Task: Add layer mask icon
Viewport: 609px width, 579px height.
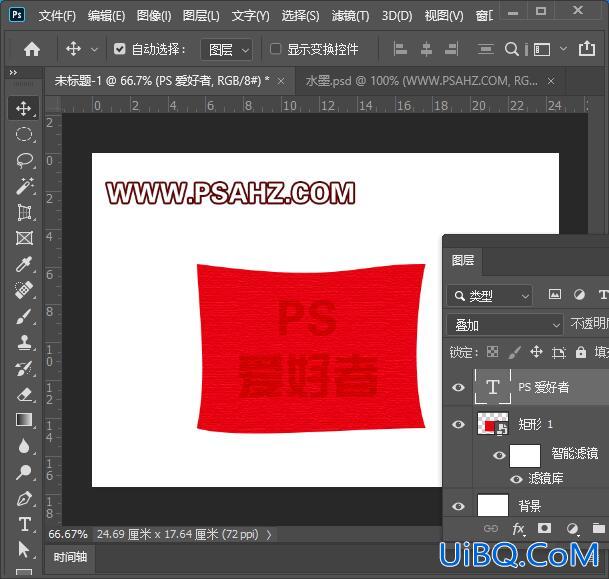Action: (x=544, y=528)
